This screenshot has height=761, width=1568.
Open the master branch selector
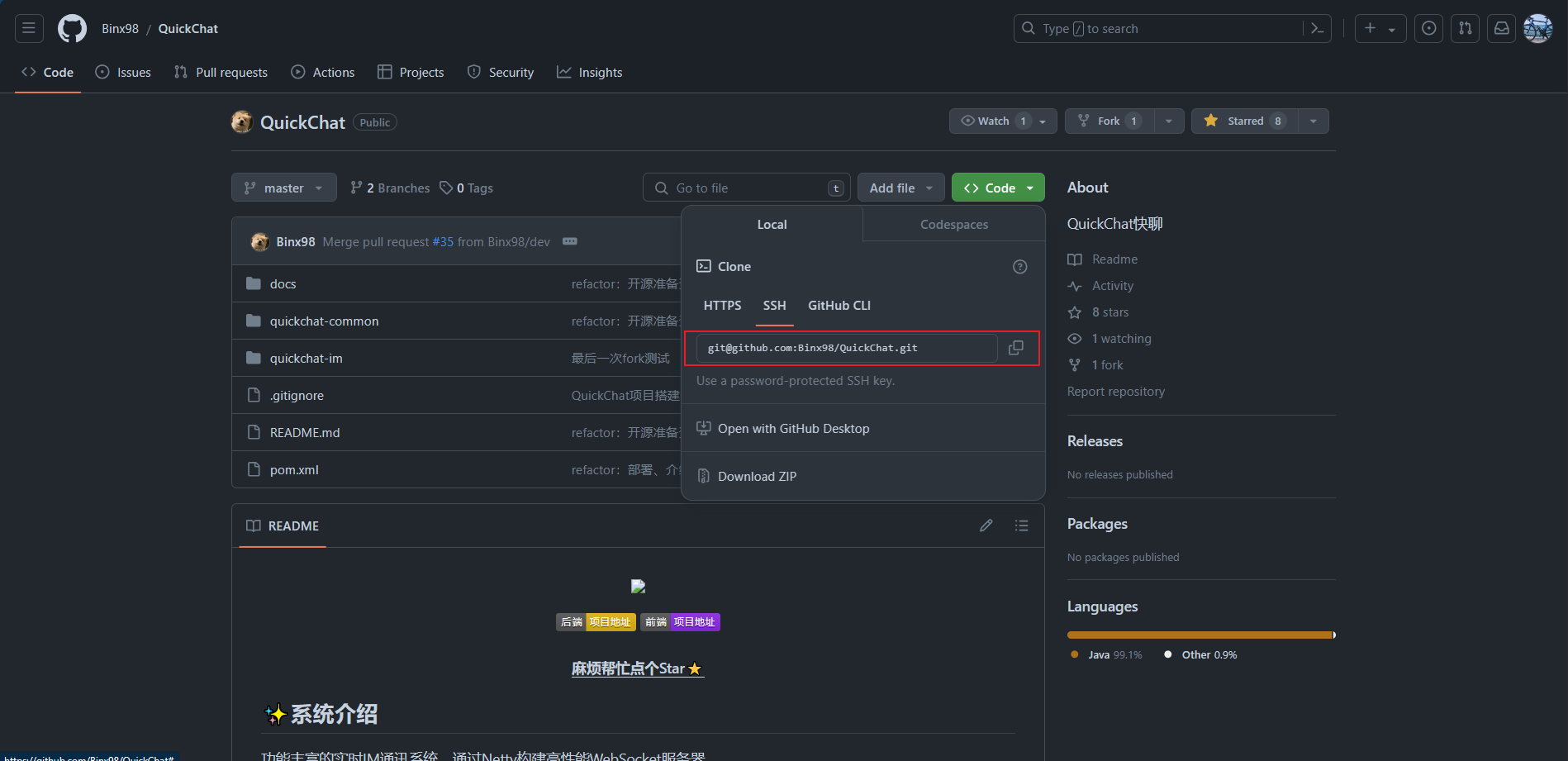[x=283, y=188]
